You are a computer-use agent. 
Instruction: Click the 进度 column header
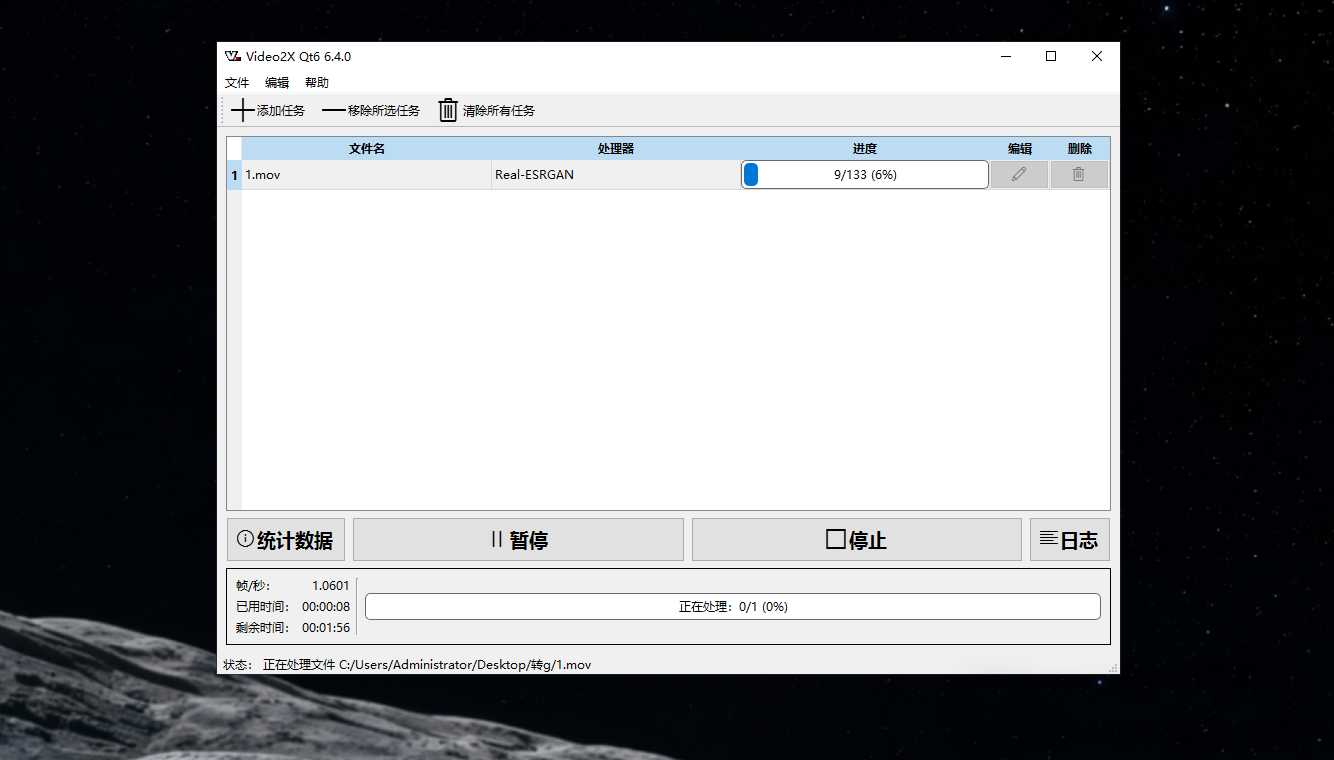865,149
